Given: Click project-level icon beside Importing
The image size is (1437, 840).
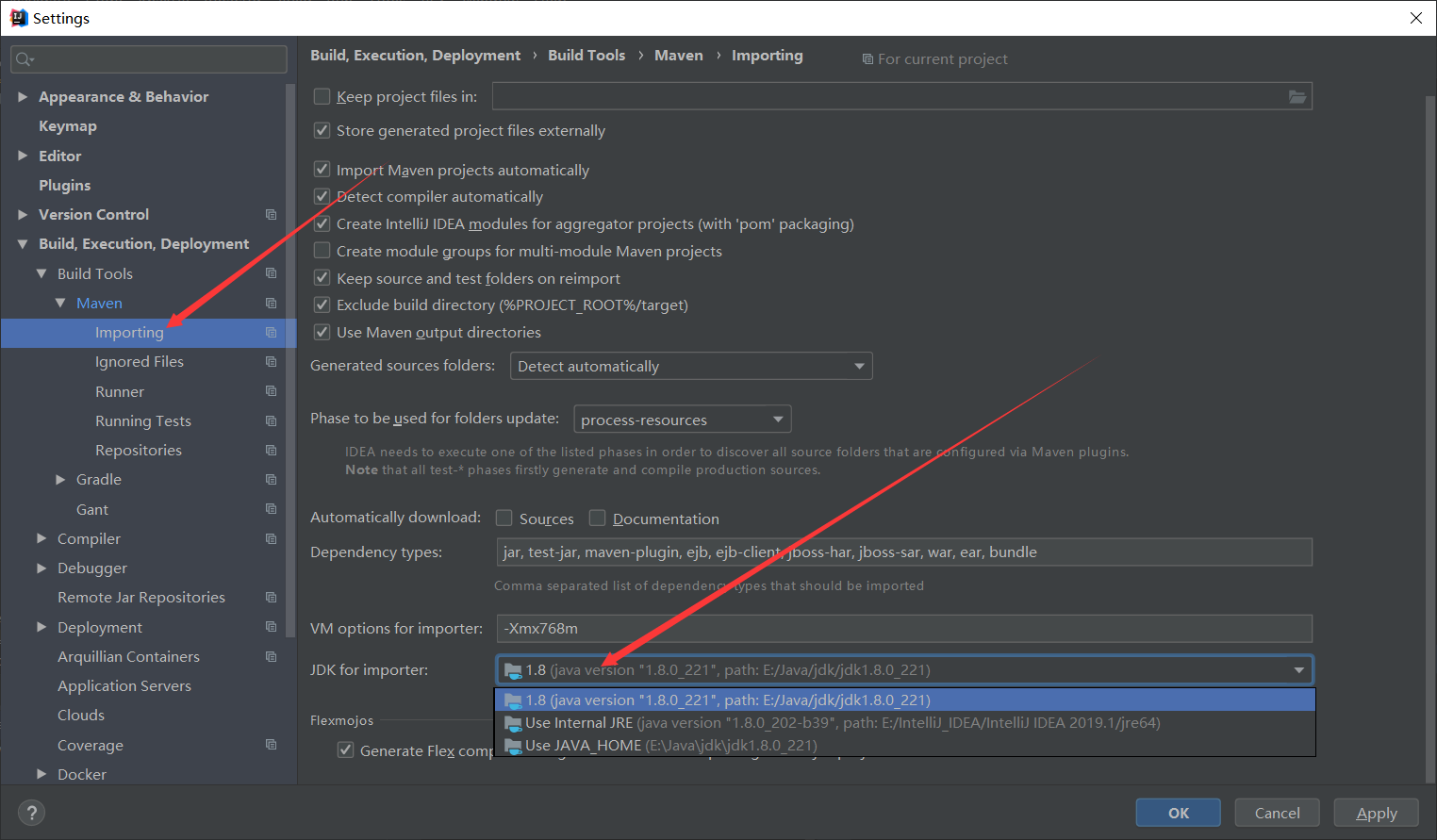Looking at the screenshot, I should pyautogui.click(x=271, y=333).
